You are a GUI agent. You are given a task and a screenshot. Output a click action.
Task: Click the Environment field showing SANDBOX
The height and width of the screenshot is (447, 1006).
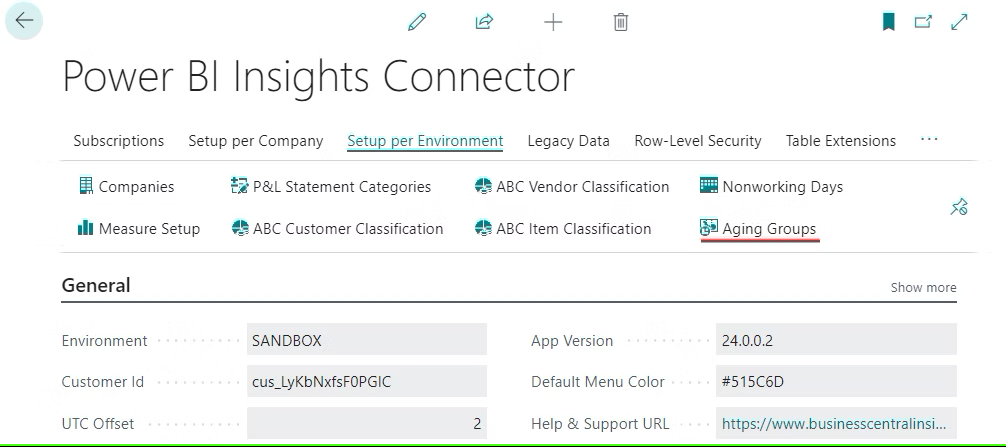[367, 340]
